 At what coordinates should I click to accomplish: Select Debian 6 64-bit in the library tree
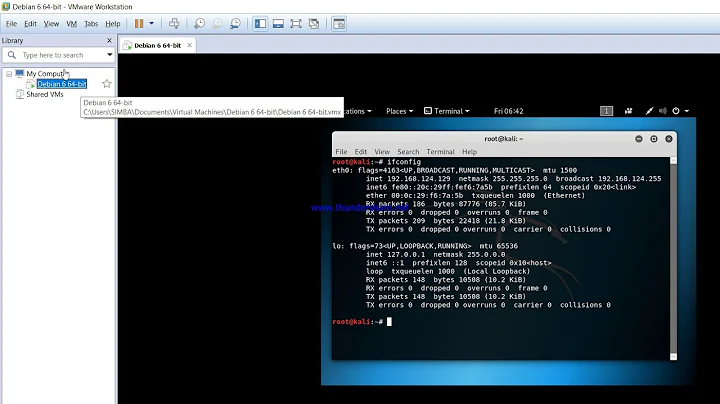coord(62,84)
